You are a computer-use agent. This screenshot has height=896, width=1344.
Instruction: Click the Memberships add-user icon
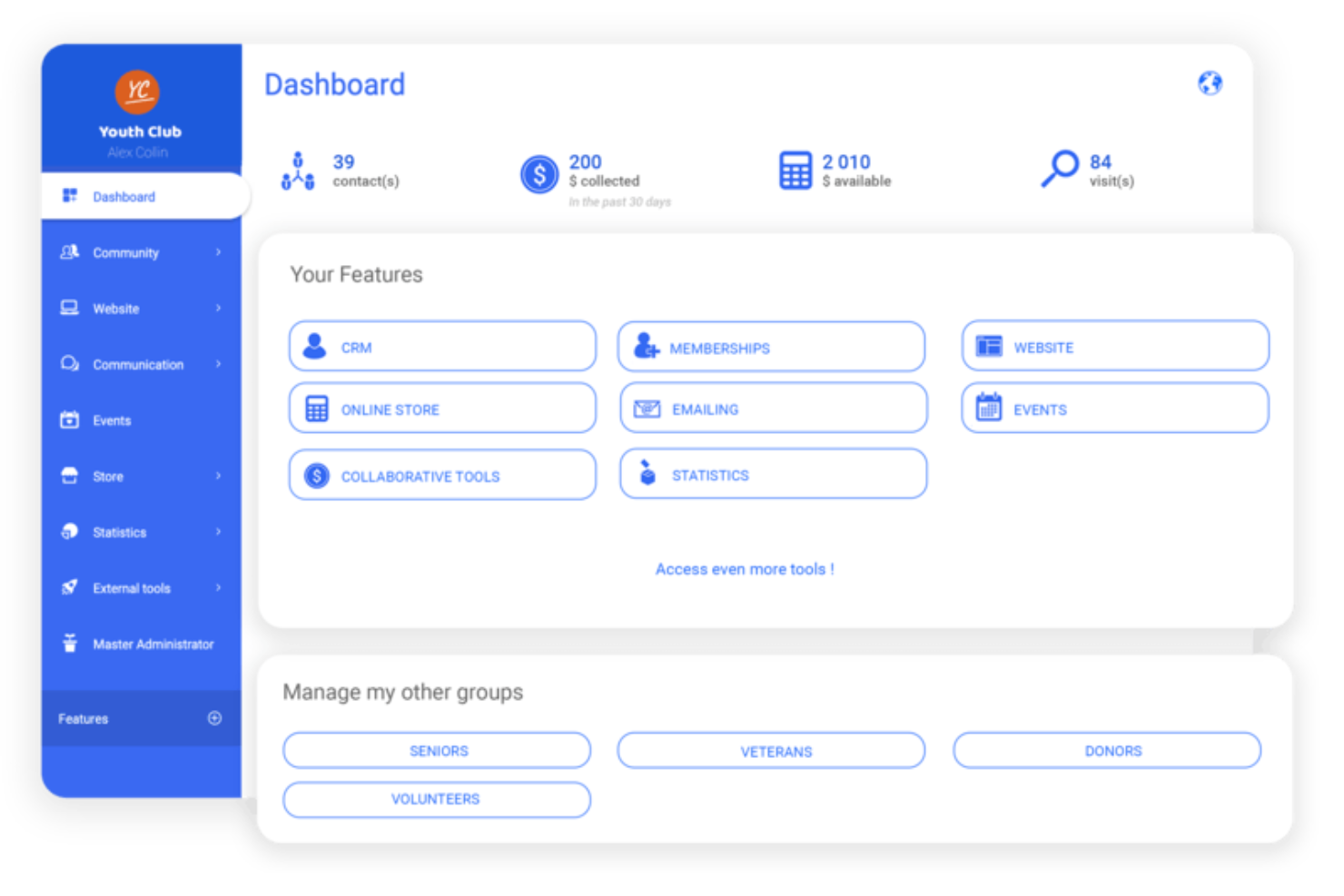click(645, 347)
